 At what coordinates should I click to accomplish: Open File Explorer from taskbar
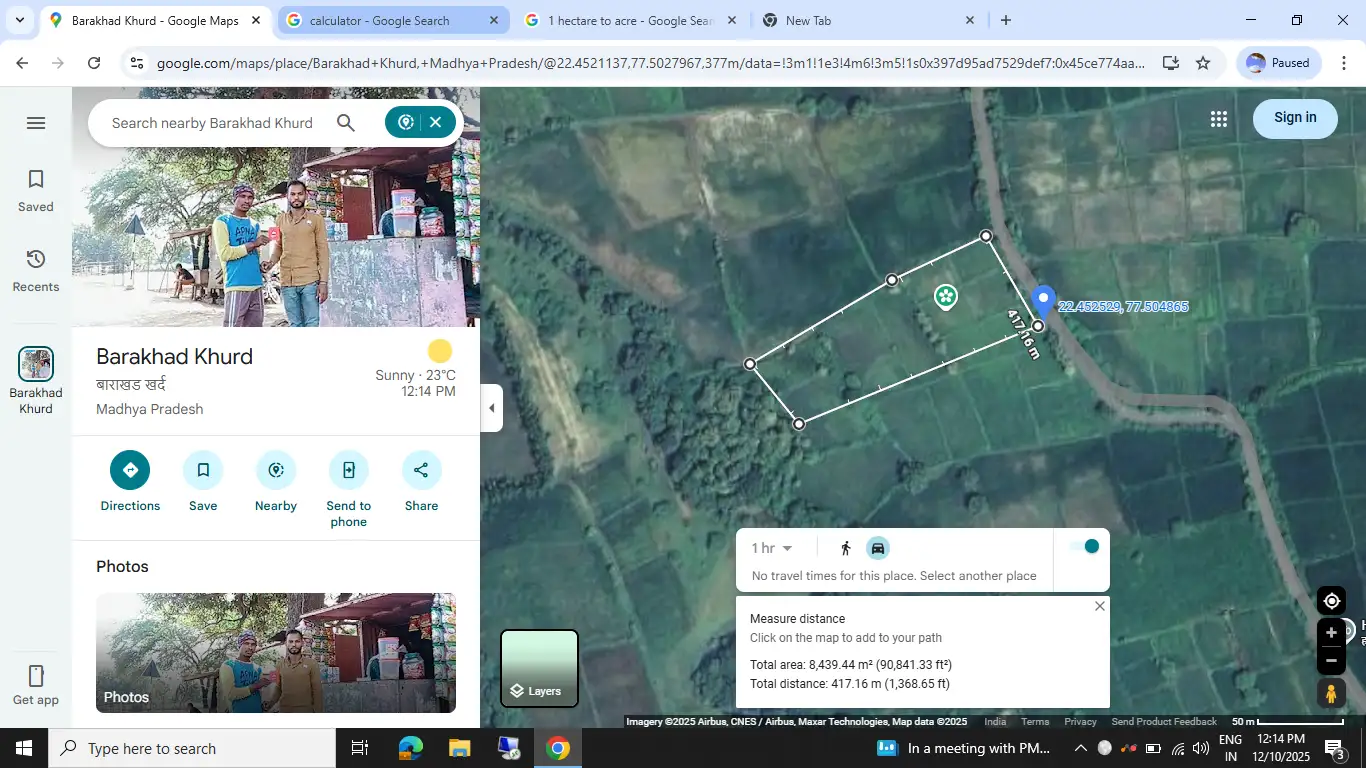459,748
